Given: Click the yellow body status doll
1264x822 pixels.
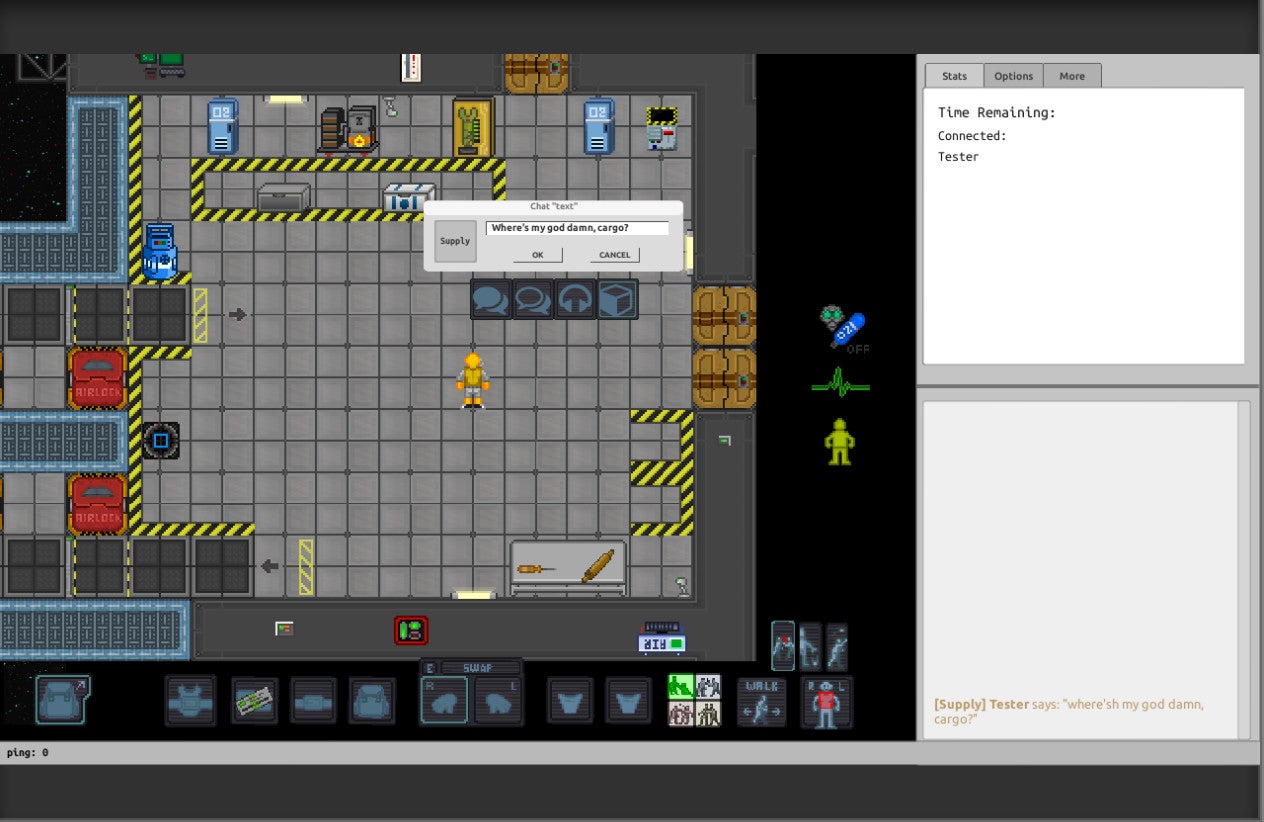Looking at the screenshot, I should (839, 441).
